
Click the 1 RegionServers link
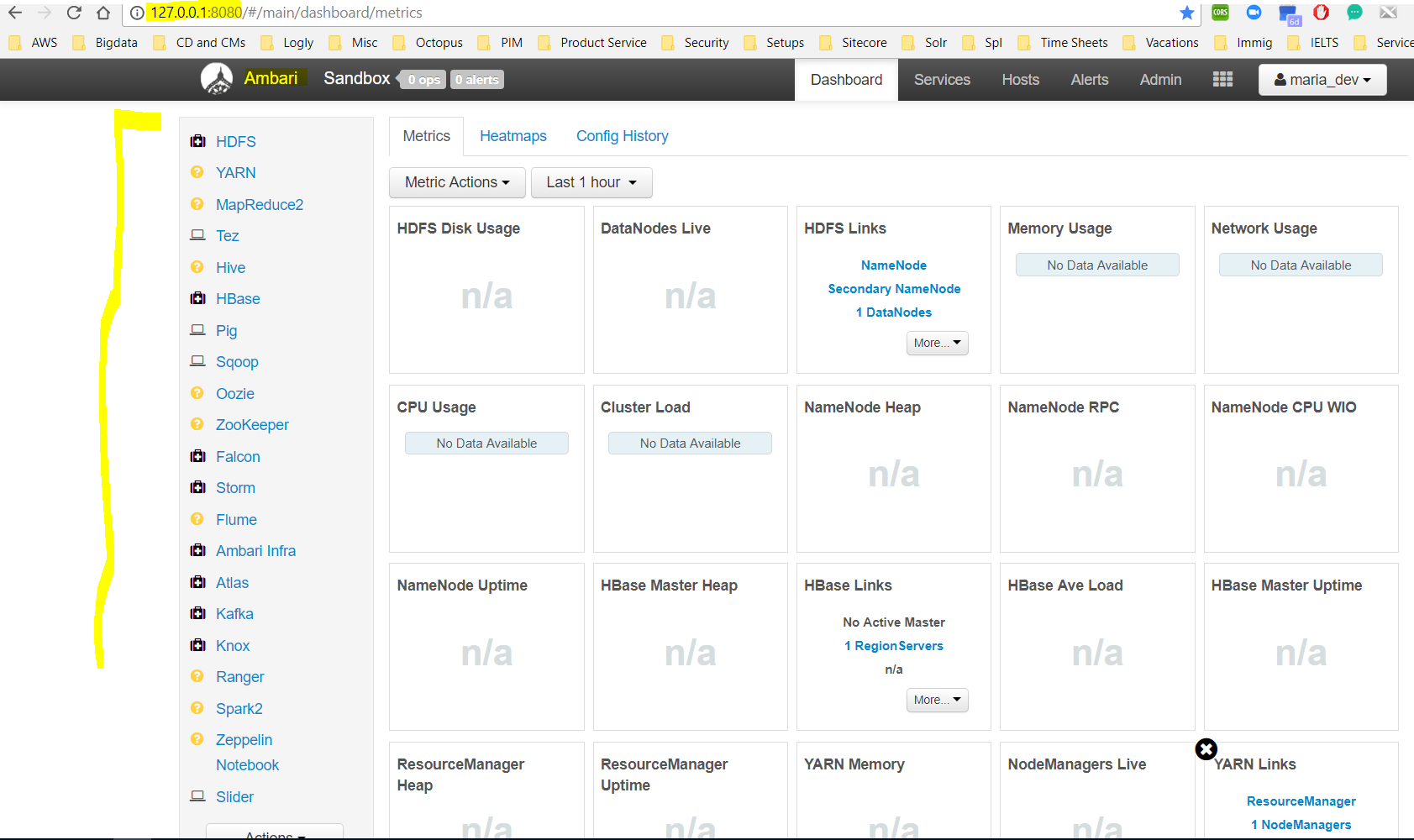[894, 646]
